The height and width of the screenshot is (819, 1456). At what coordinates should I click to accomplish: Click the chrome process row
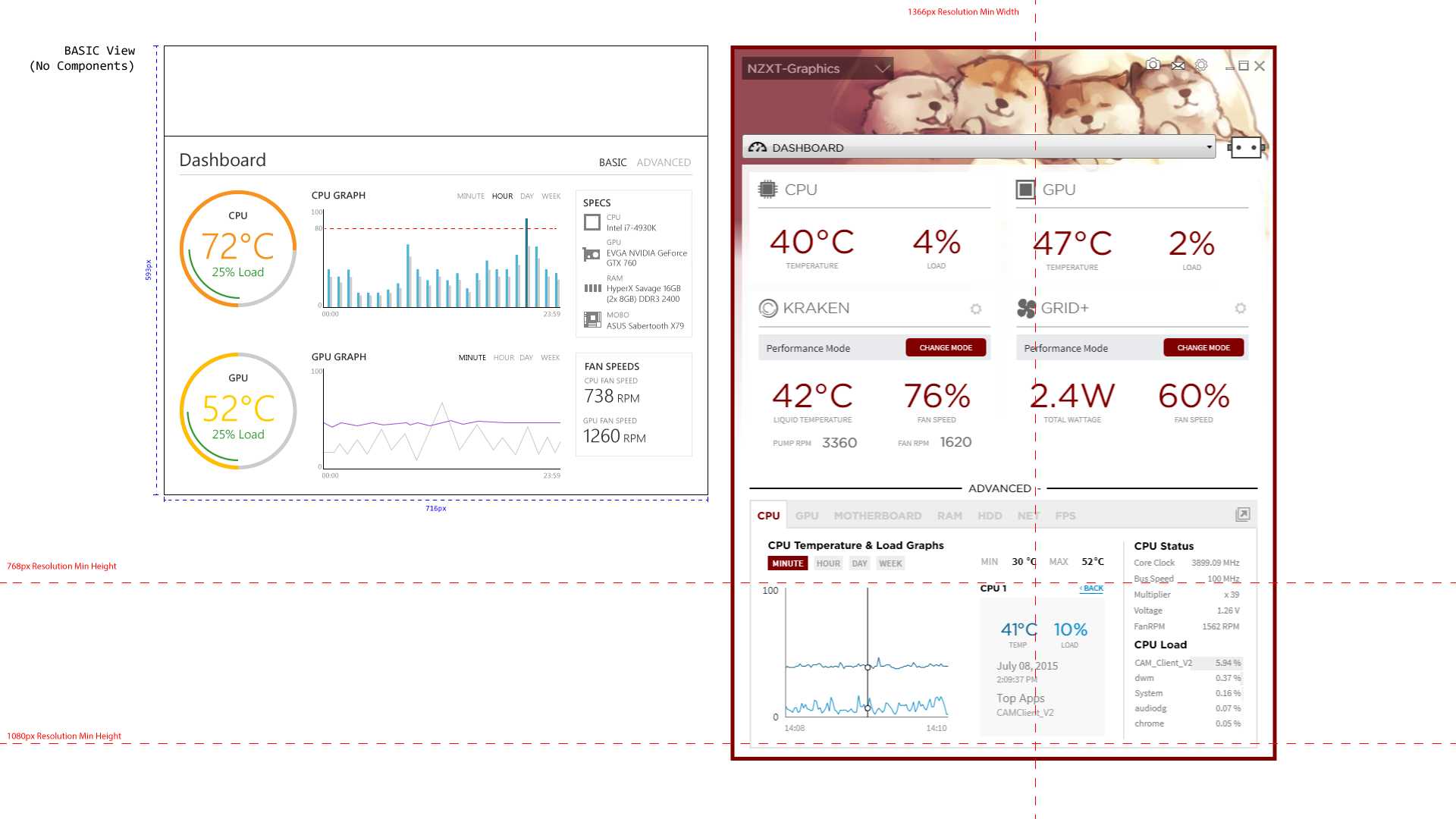pyautogui.click(x=1188, y=723)
